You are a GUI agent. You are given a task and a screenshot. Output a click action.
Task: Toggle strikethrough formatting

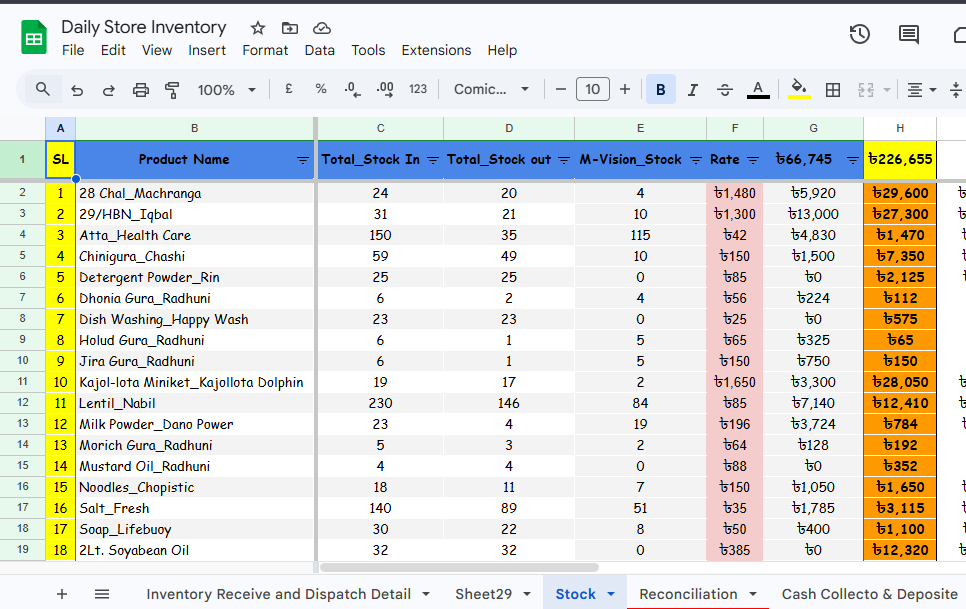724,90
